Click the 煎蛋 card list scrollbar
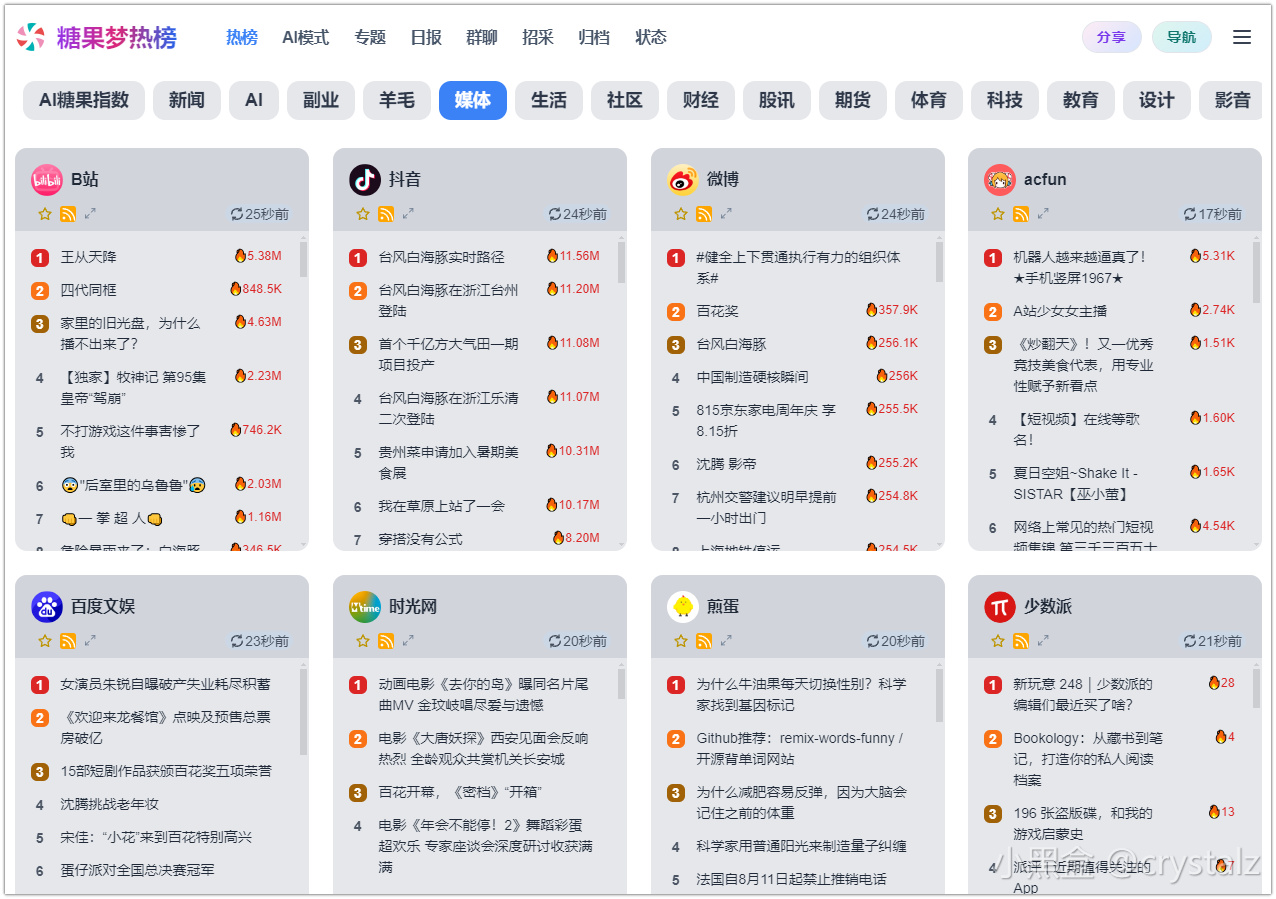 coord(939,695)
